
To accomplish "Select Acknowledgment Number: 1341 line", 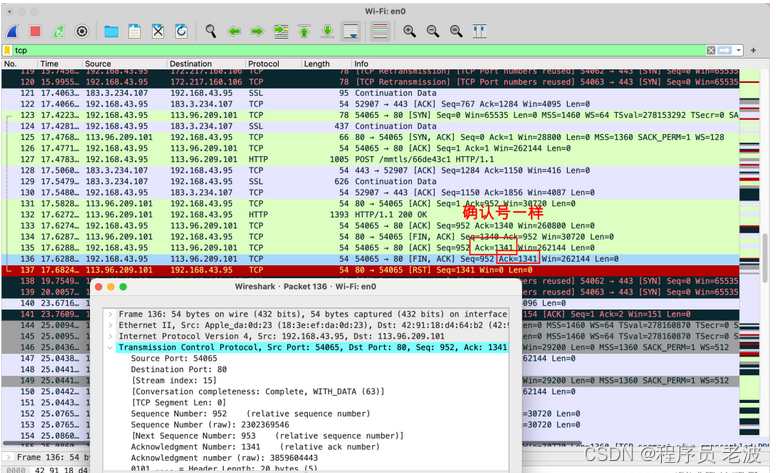I will (x=255, y=447).
